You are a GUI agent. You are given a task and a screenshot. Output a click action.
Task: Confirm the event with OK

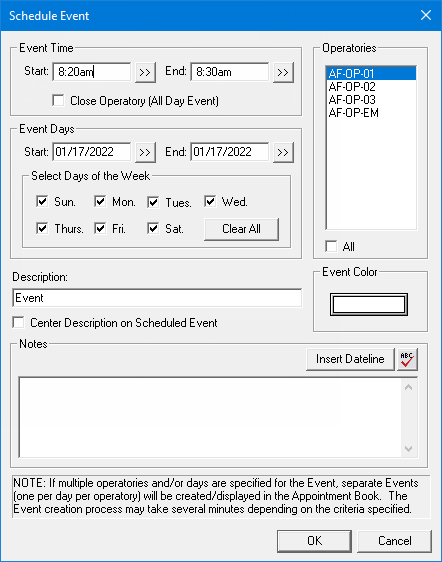314,541
